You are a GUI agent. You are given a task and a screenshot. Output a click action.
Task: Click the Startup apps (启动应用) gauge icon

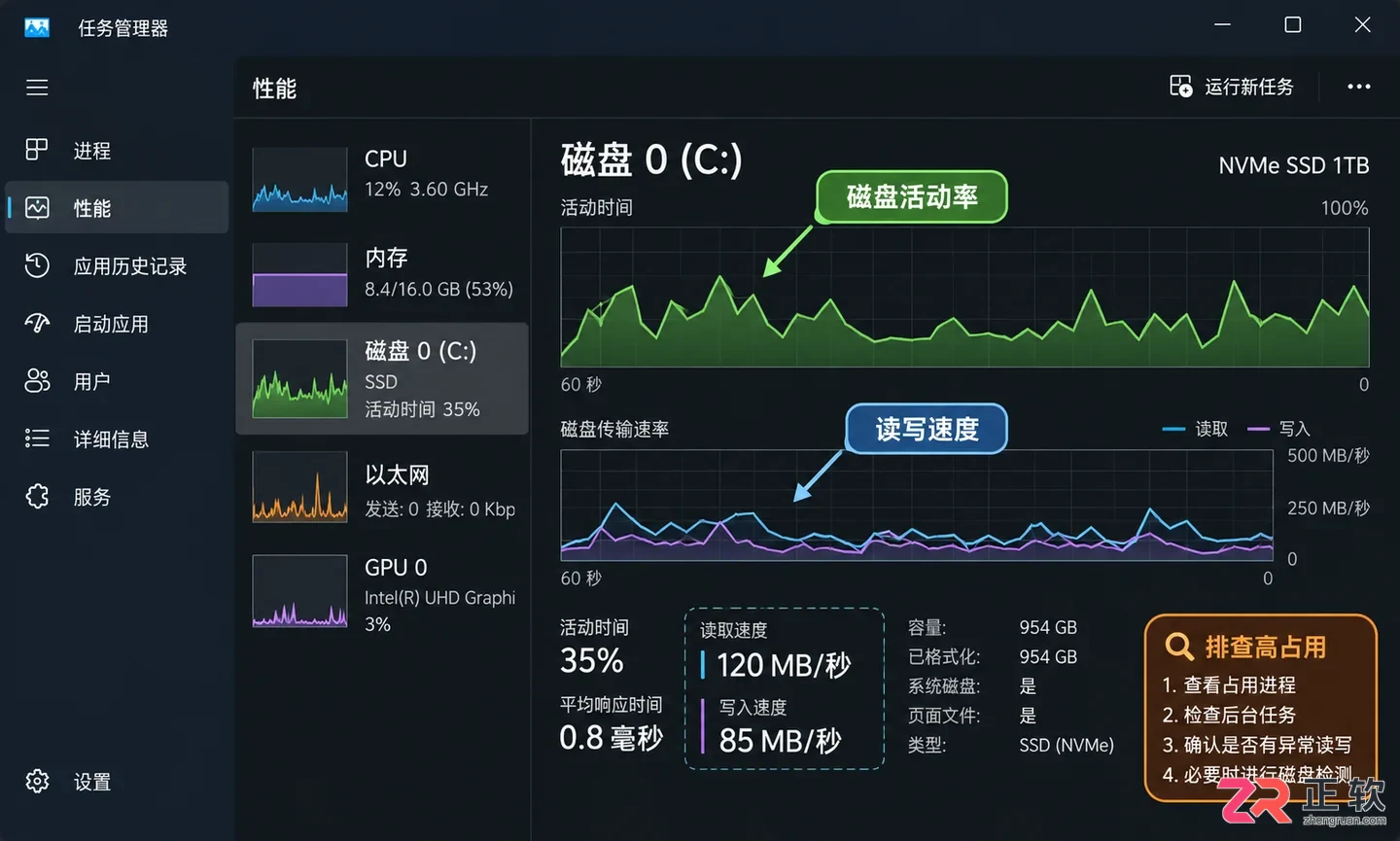click(x=37, y=323)
